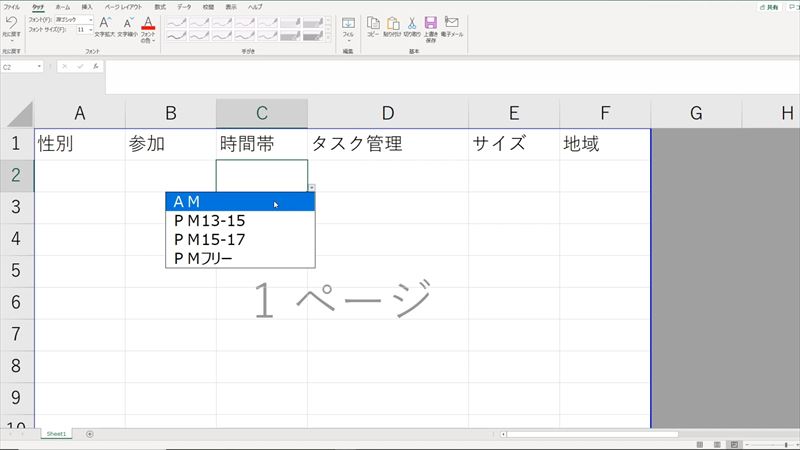The image size is (800, 450).
Task: Click the Cut (切り取り) scissors icon
Action: [x=411, y=23]
